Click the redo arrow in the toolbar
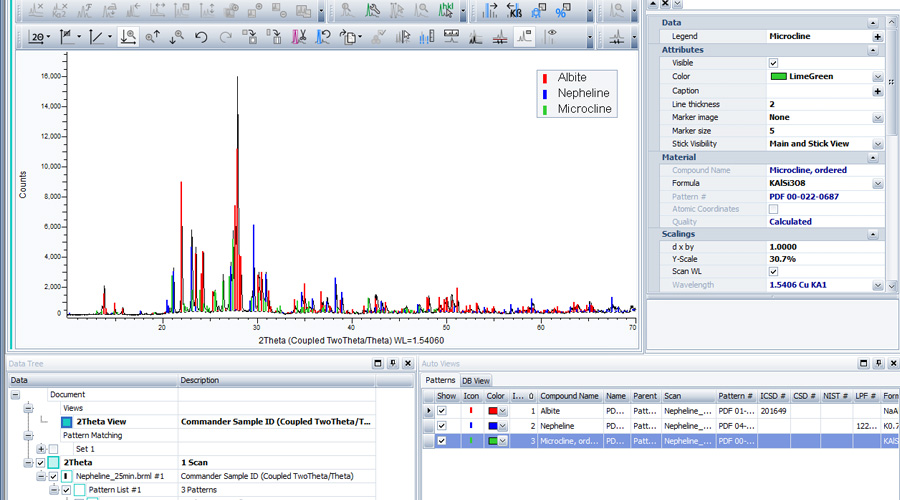The height and width of the screenshot is (500, 900). click(225, 37)
